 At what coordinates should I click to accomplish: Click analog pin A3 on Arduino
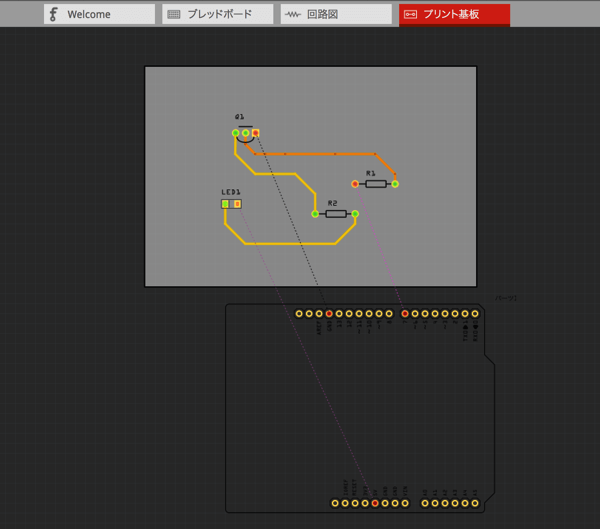pyautogui.click(x=455, y=503)
